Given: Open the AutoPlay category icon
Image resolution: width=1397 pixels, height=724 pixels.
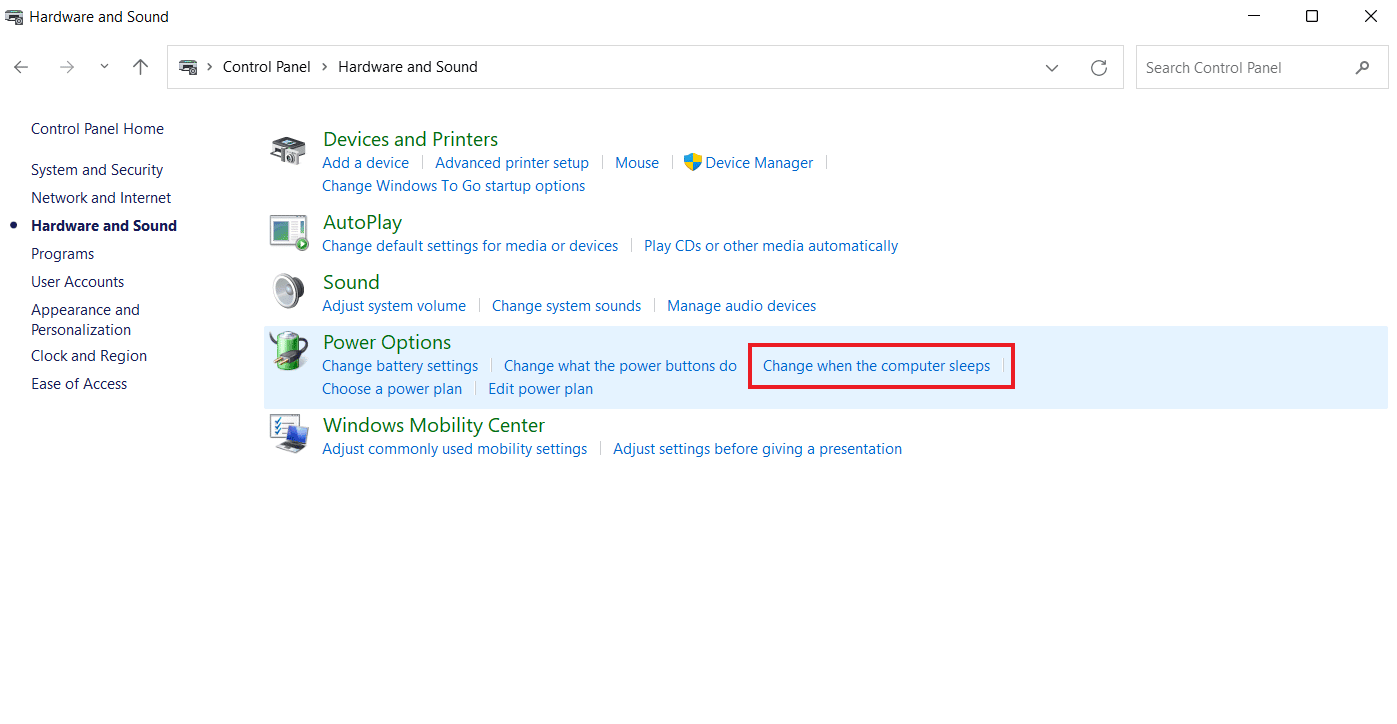Looking at the screenshot, I should pyautogui.click(x=288, y=232).
